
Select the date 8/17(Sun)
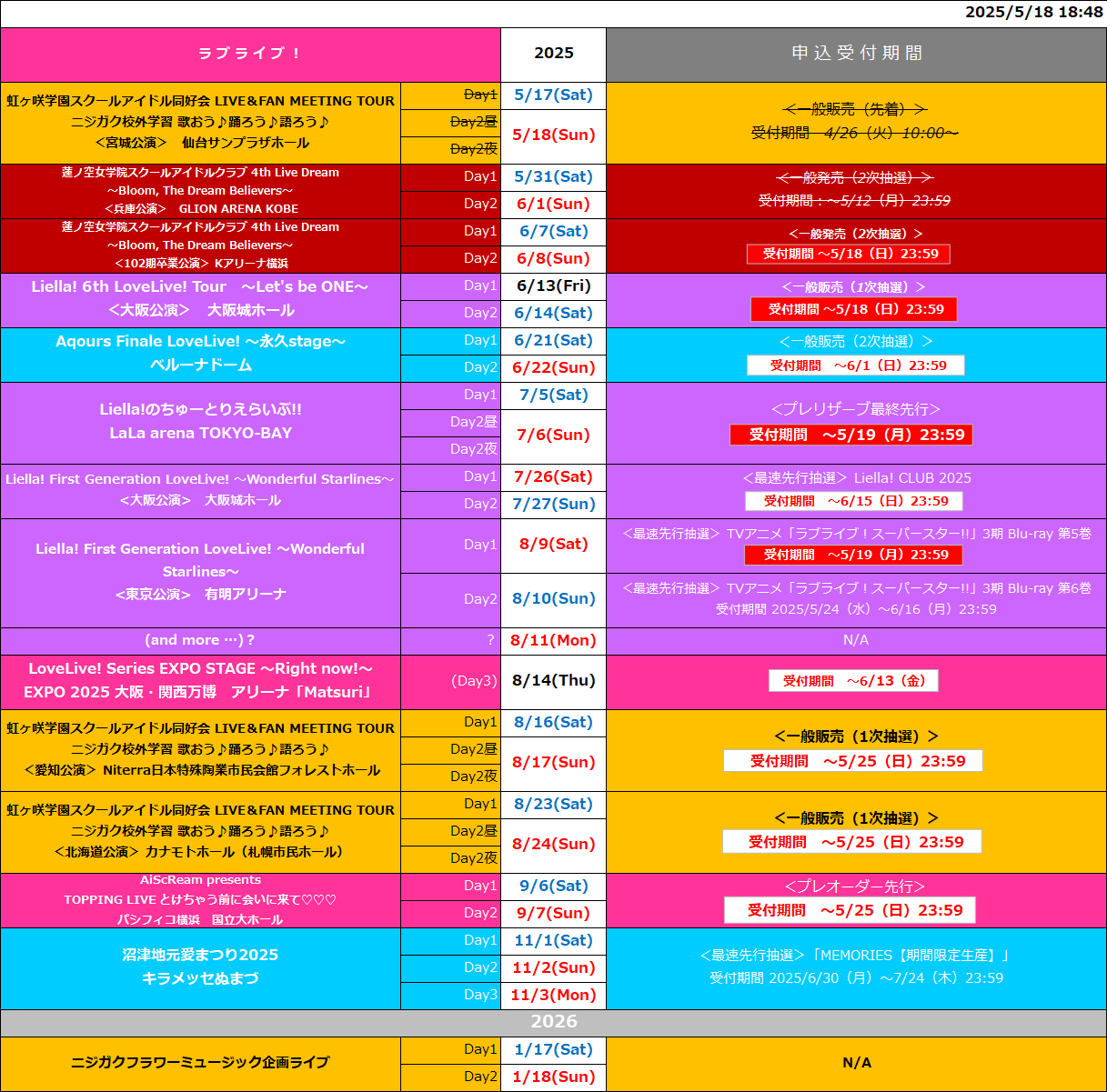(553, 764)
